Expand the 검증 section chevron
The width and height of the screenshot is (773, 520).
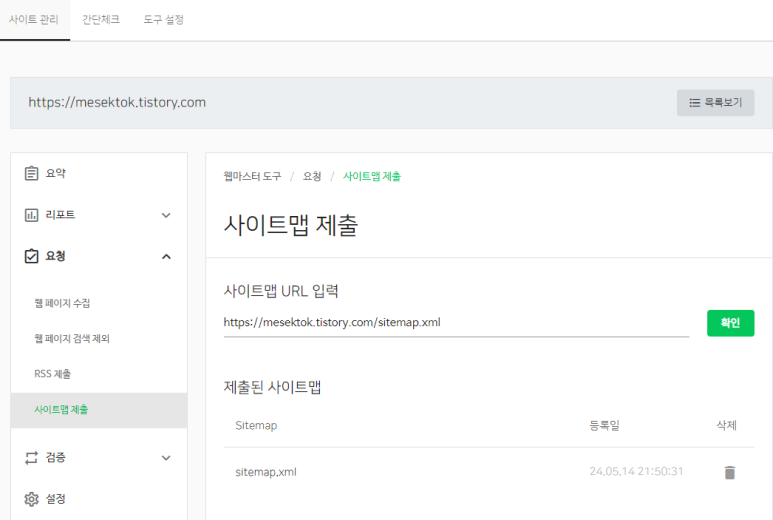166,458
